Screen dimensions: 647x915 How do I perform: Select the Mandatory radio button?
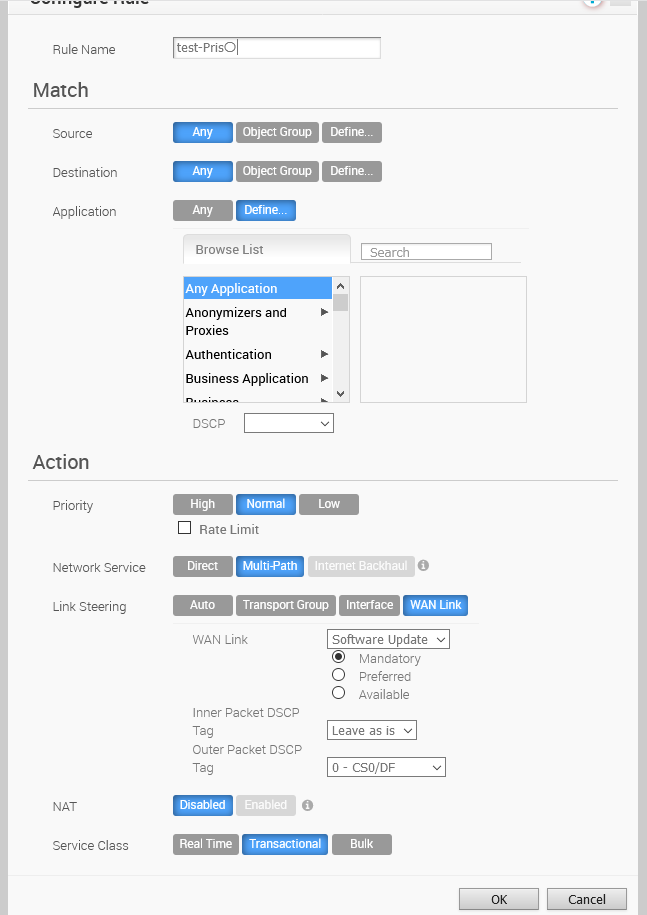338,657
